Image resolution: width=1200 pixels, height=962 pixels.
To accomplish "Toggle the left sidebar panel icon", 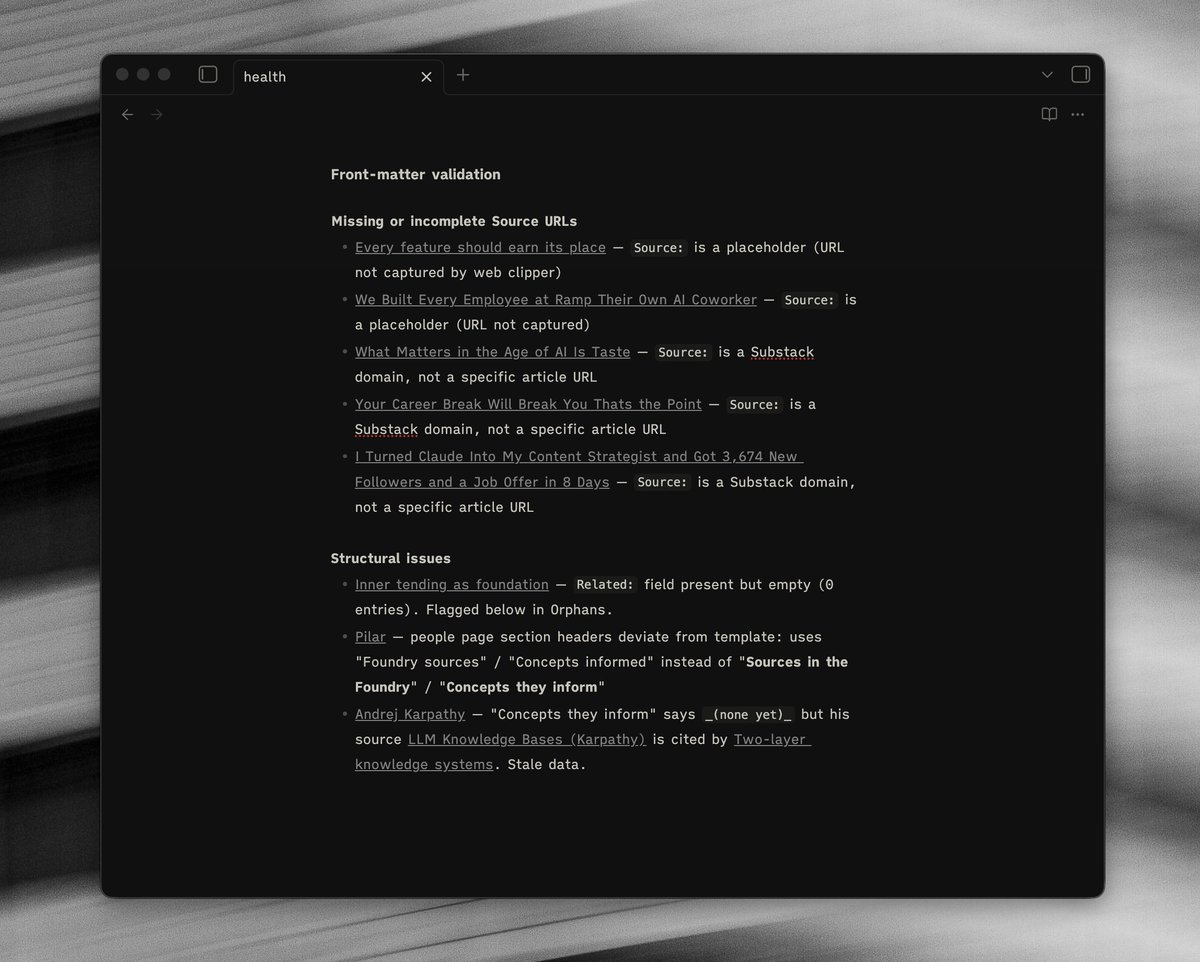I will pos(208,75).
